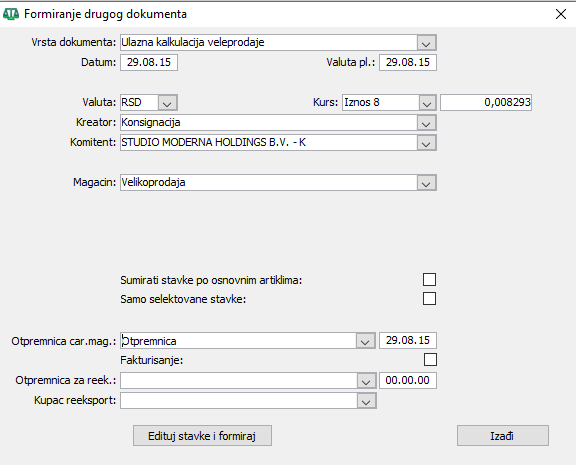Close the Formiranje drugog dokumenta dialog
Image resolution: width=576 pixels, height=465 pixels.
pyautogui.click(x=561, y=14)
